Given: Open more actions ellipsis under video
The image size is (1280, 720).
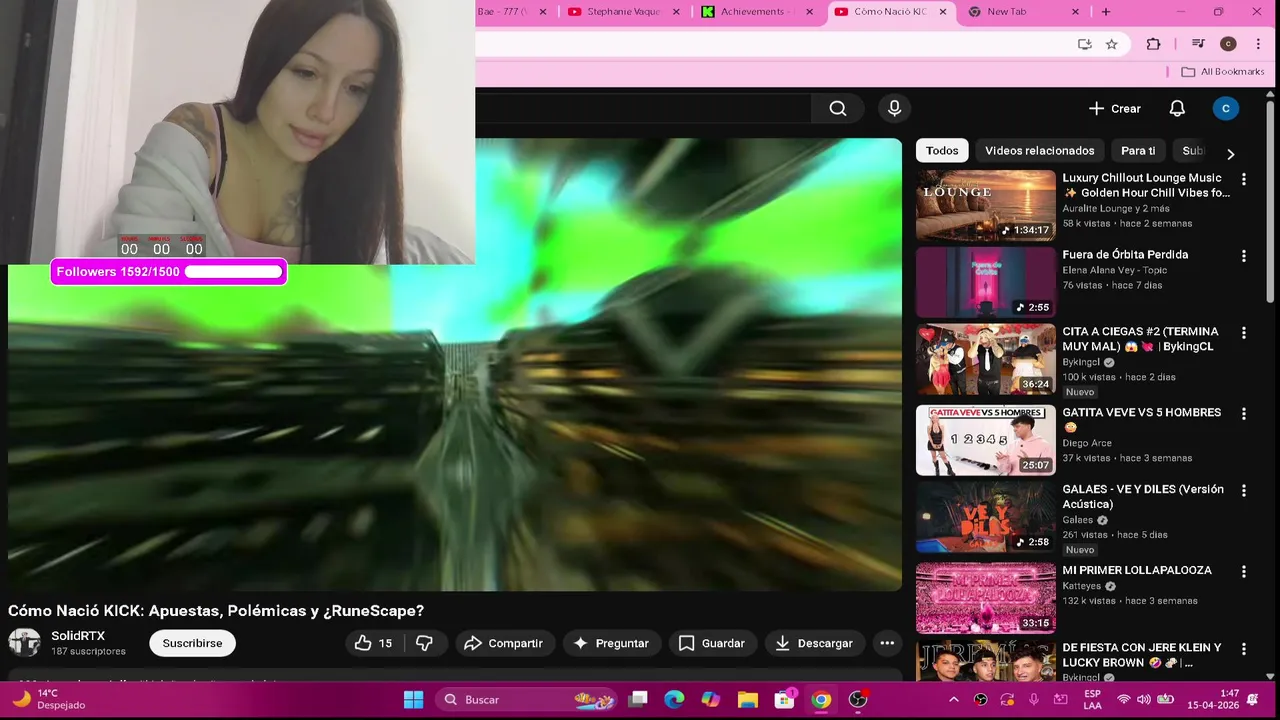Looking at the screenshot, I should point(886,643).
